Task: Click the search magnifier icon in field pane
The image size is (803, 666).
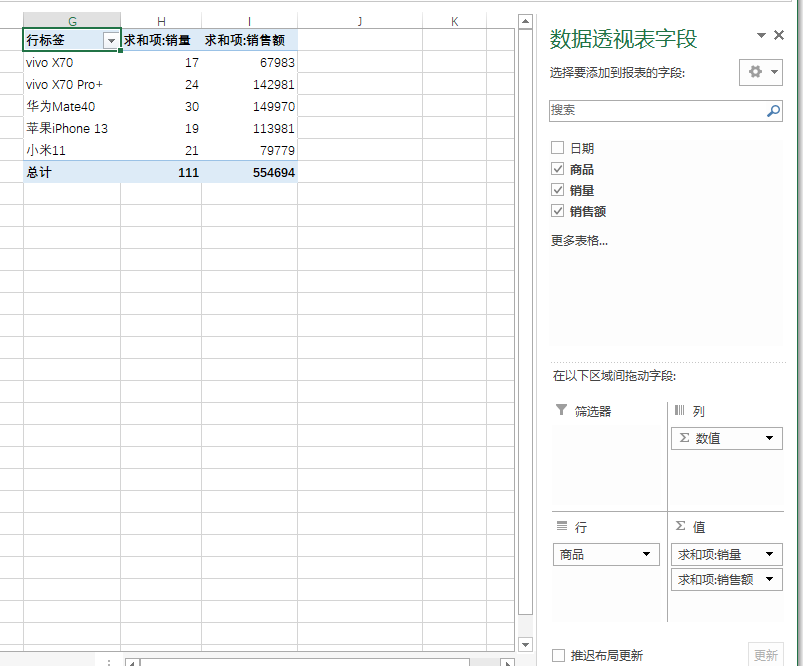Action: click(773, 111)
